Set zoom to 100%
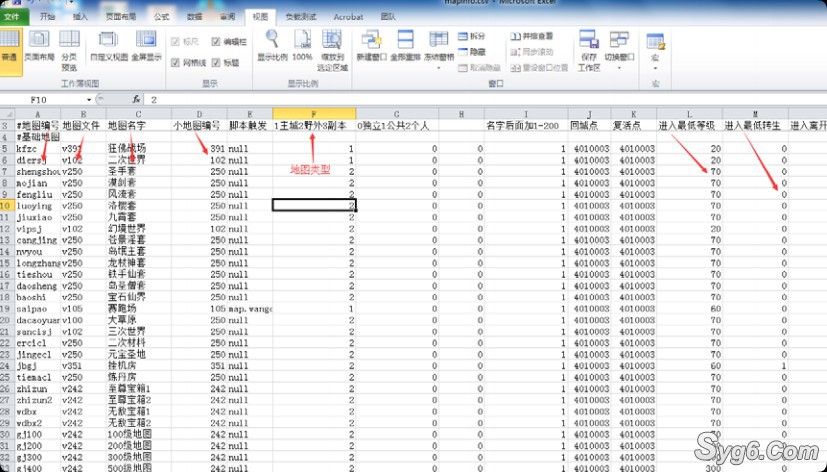The image size is (827, 472). (x=302, y=46)
